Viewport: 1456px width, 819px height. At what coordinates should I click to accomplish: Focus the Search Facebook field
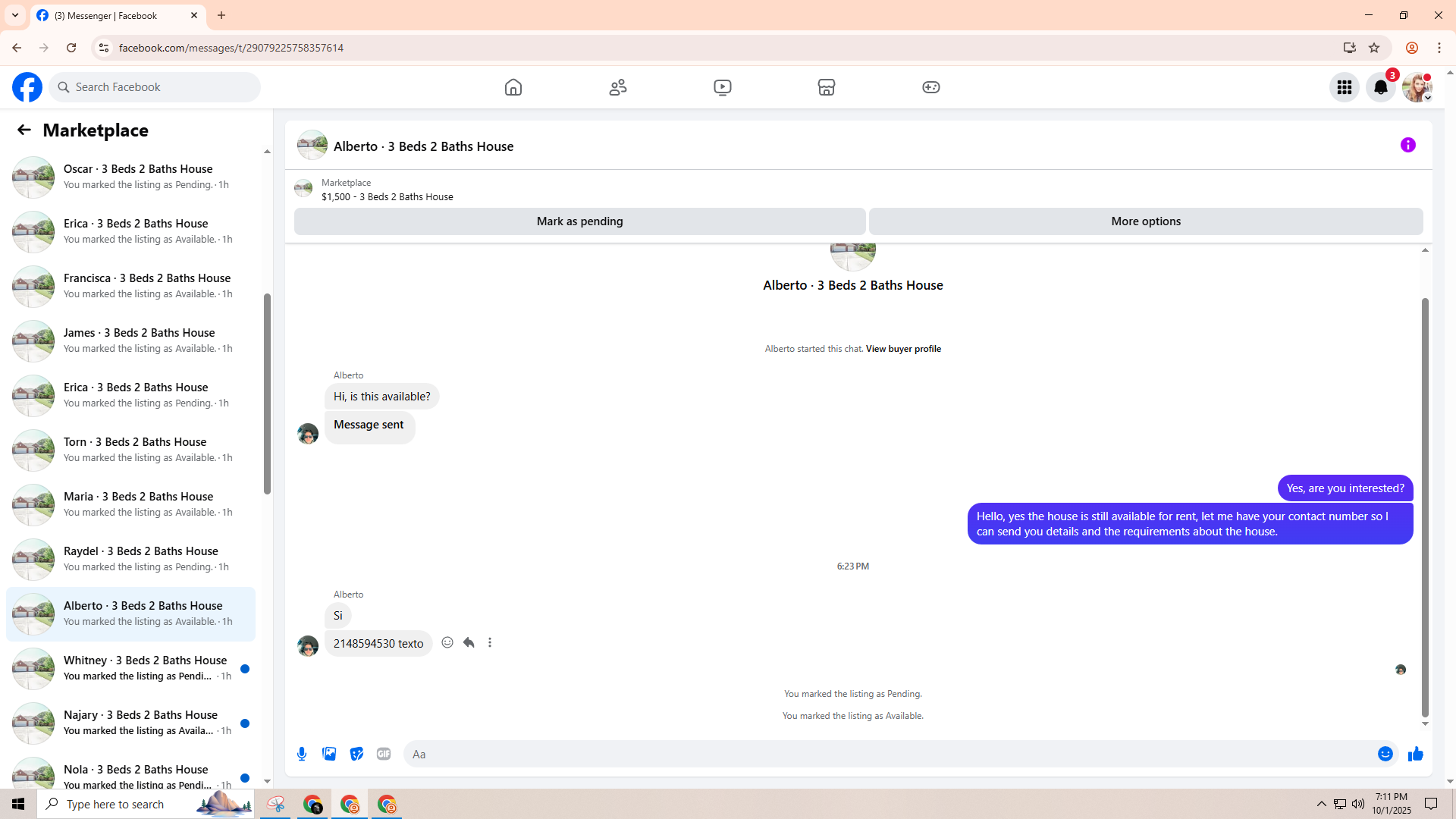pos(155,87)
